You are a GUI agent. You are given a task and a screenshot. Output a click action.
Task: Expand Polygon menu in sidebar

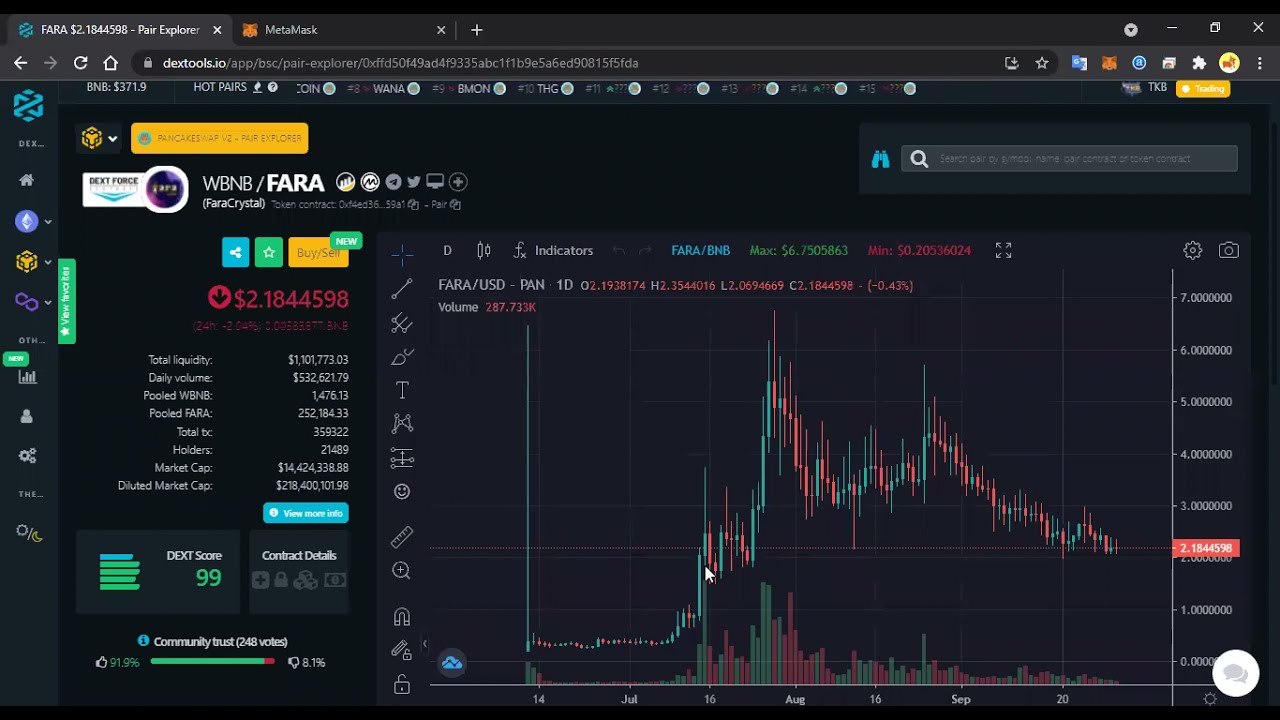point(32,302)
